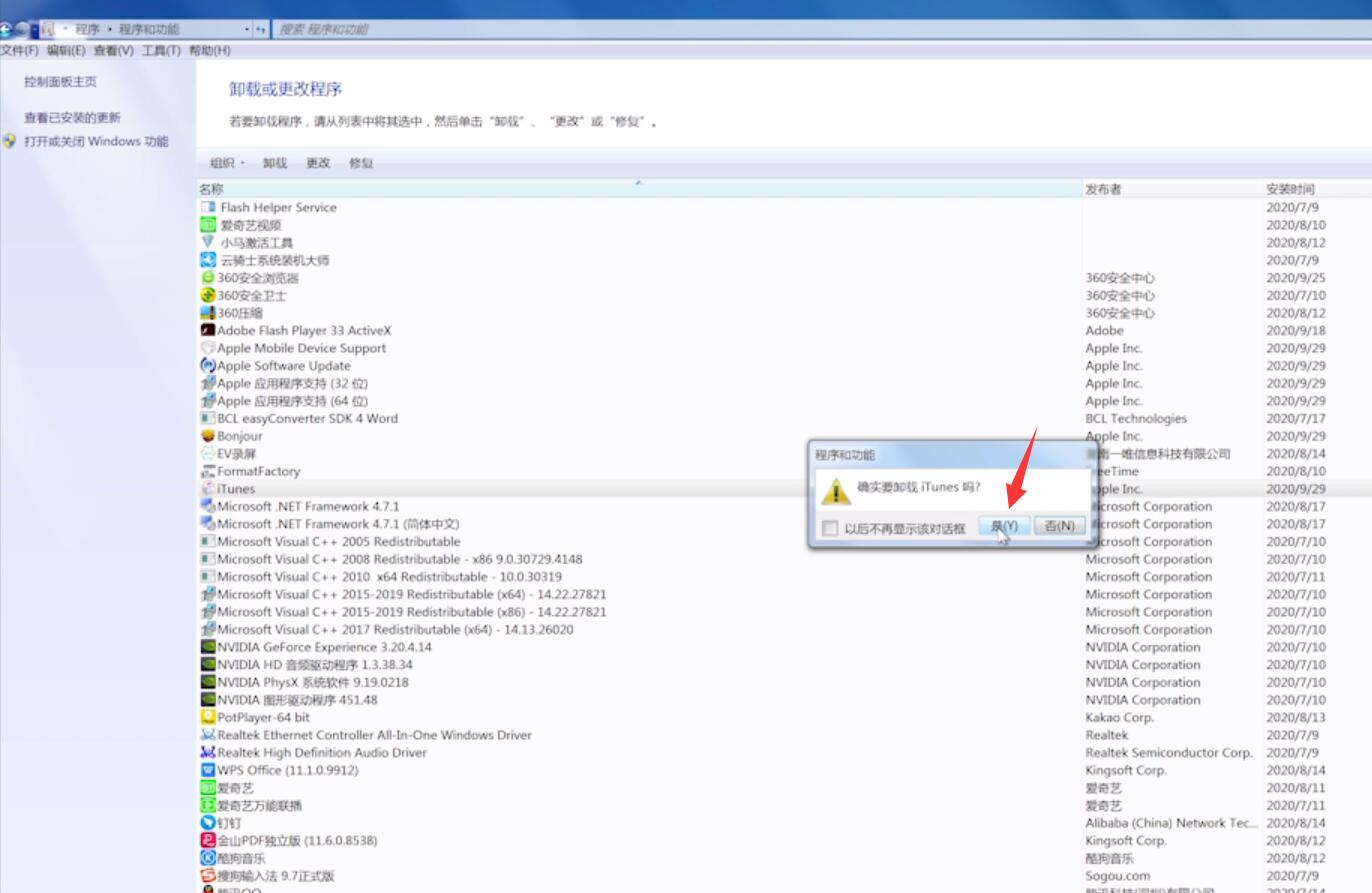
Task: Click the PotPlayer-64 bit icon
Action: (208, 717)
